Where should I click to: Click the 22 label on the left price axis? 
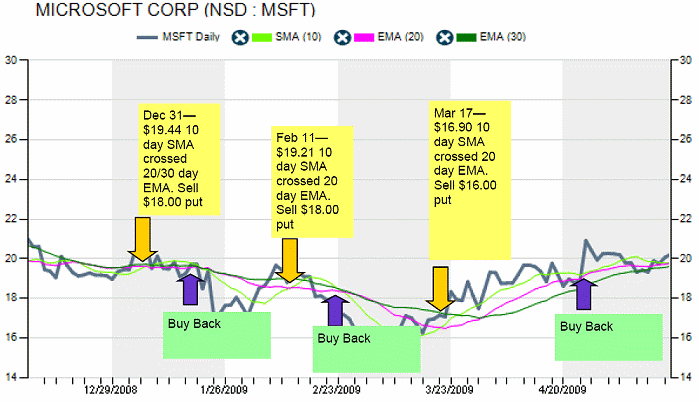11,219
